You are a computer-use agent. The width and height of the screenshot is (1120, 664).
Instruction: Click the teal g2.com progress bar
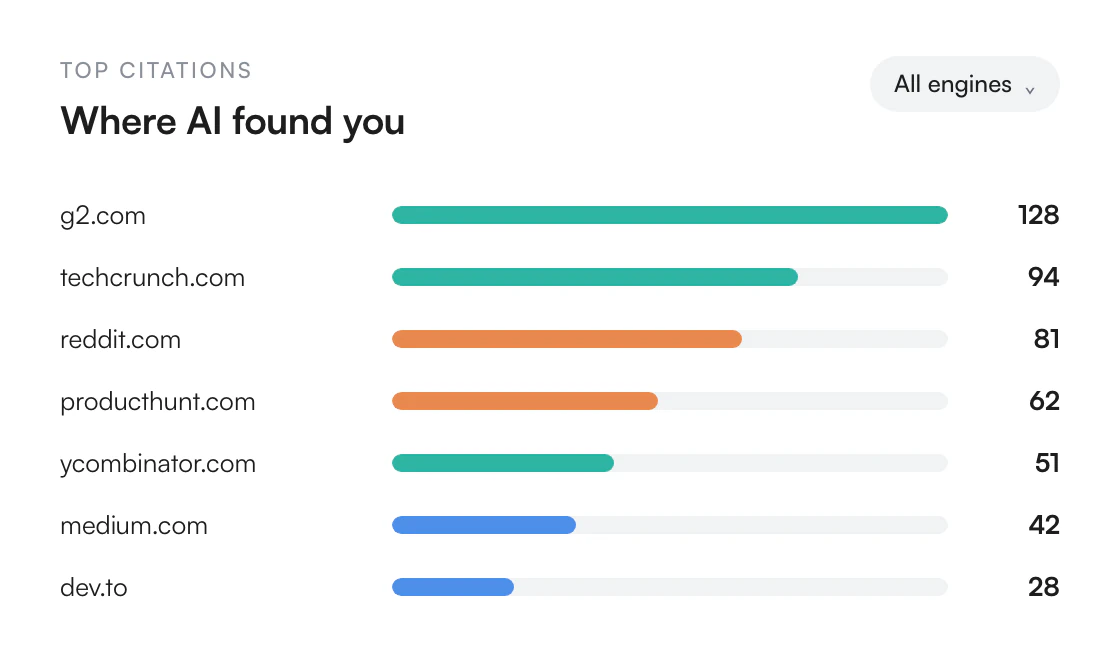[669, 215]
